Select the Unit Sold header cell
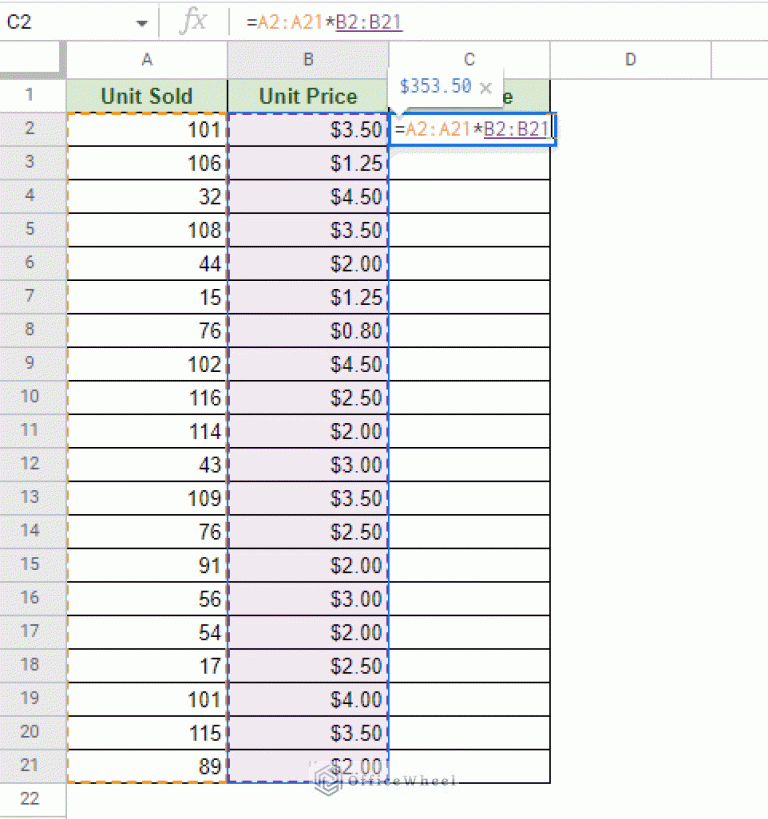Viewport: 768px width, 819px height. pyautogui.click(x=146, y=96)
